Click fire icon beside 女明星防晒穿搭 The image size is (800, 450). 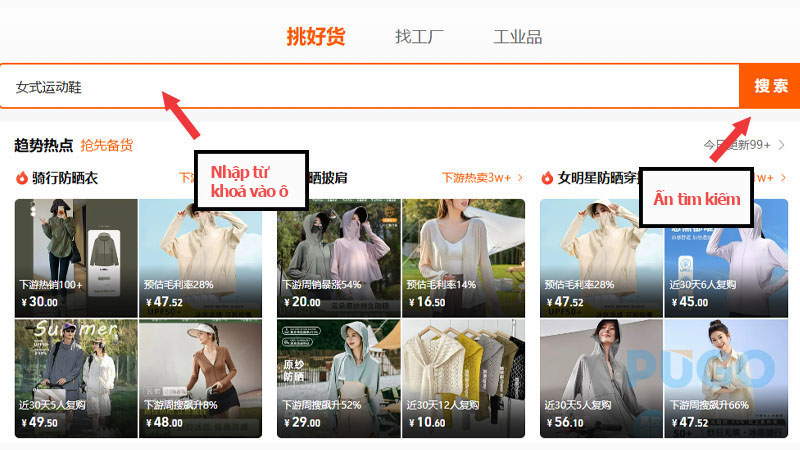[x=547, y=178]
